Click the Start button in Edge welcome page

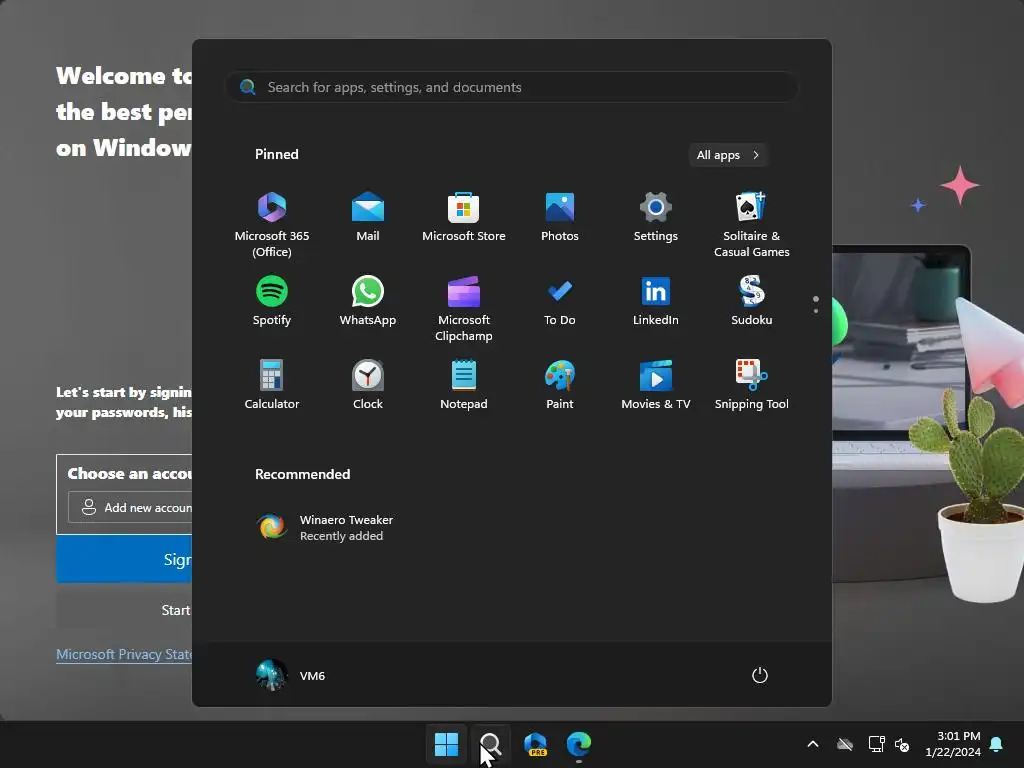124,610
